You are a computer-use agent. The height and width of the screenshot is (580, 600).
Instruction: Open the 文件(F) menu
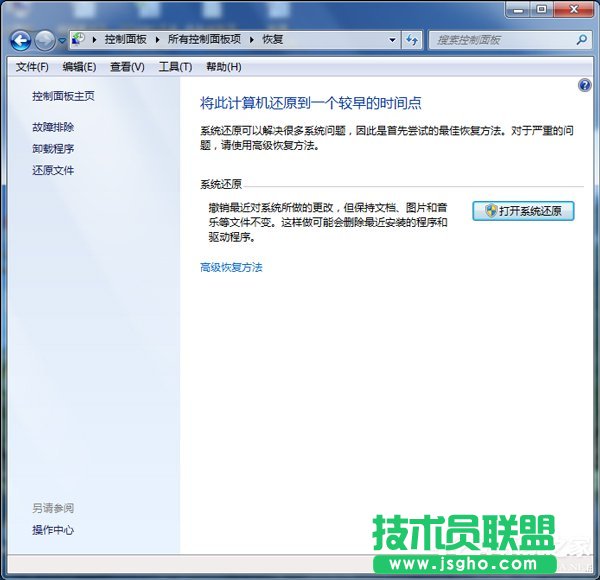[x=32, y=67]
